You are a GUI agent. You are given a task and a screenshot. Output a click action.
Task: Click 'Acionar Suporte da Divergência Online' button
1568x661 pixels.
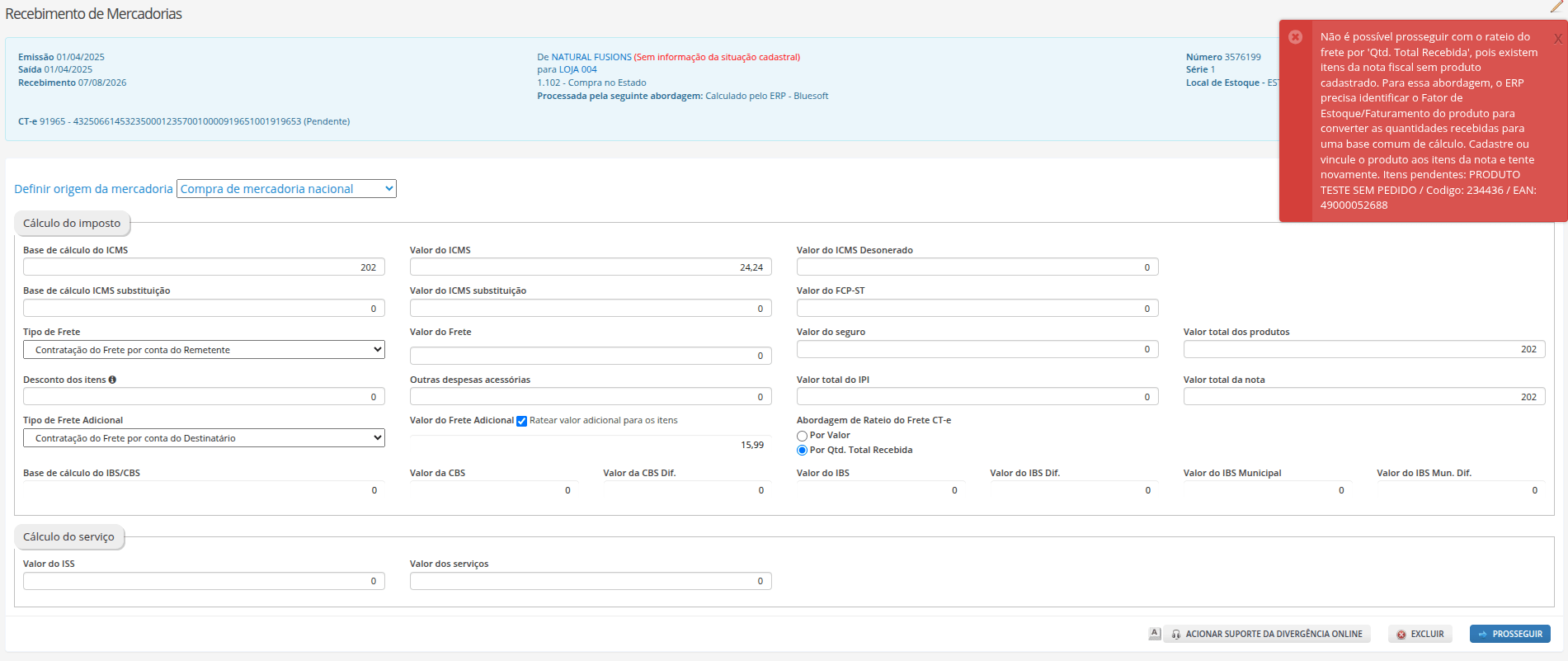1267,634
